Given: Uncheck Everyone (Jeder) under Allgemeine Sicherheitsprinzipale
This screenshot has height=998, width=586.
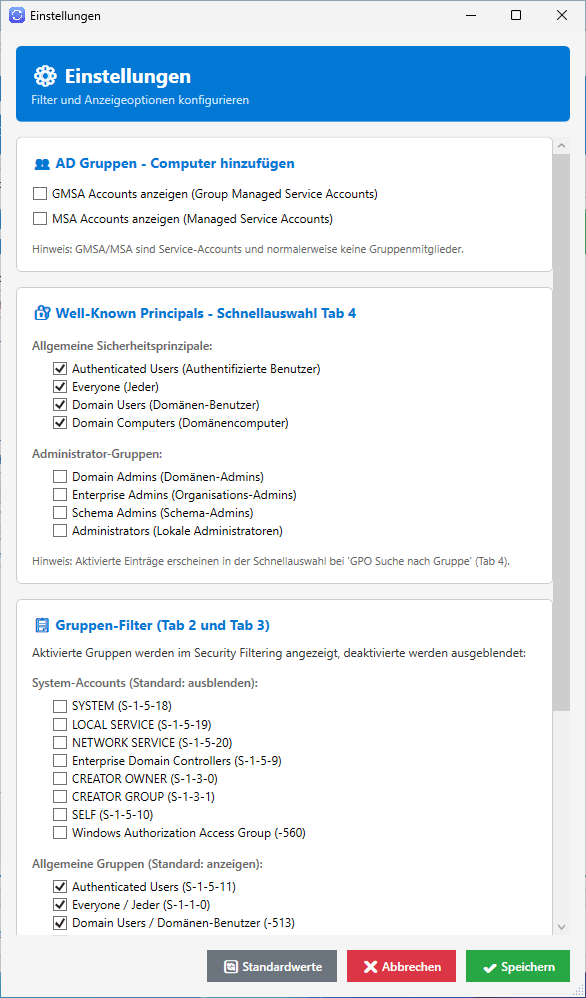Looking at the screenshot, I should [x=59, y=386].
